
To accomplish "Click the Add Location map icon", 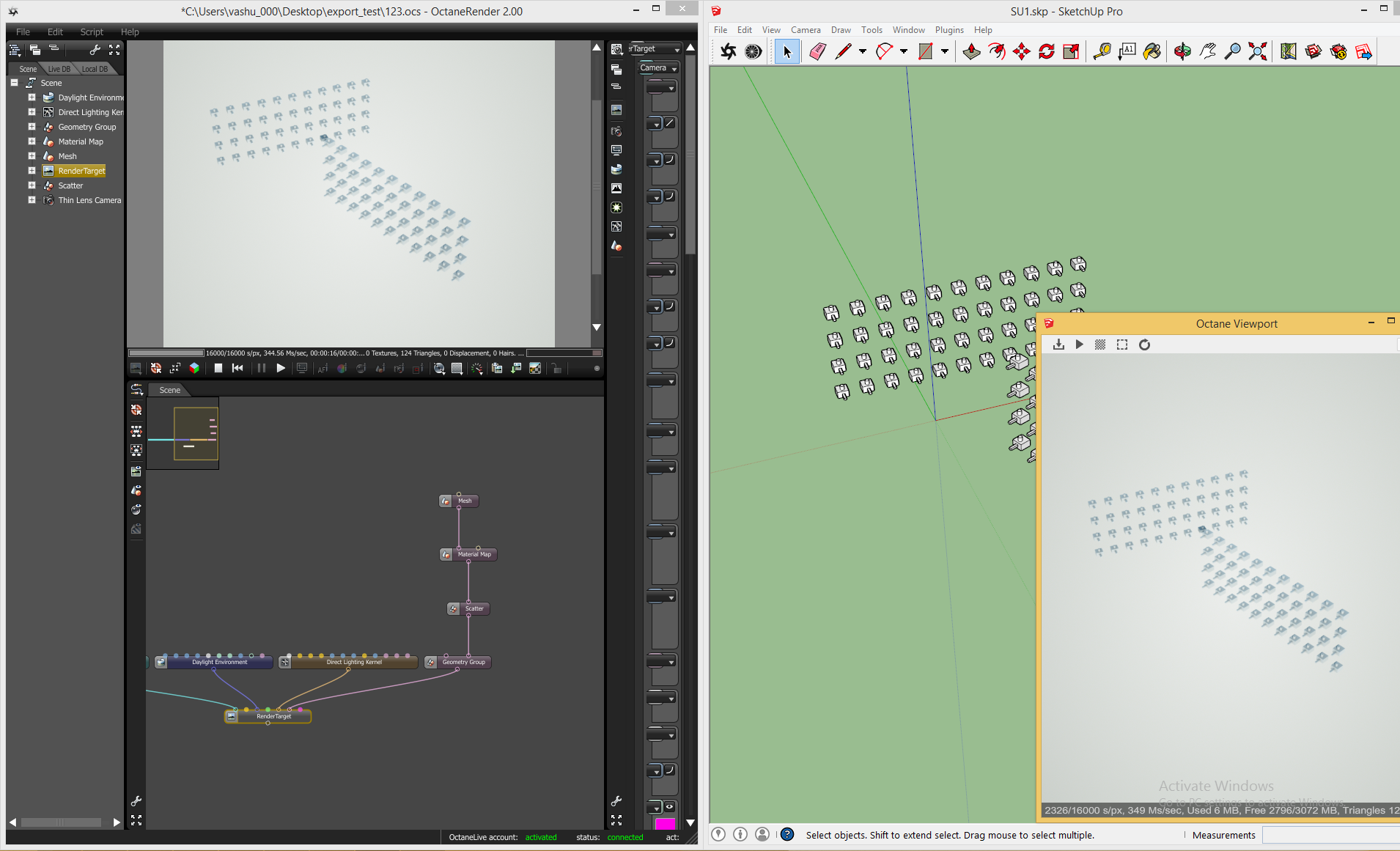I will 1289,51.
